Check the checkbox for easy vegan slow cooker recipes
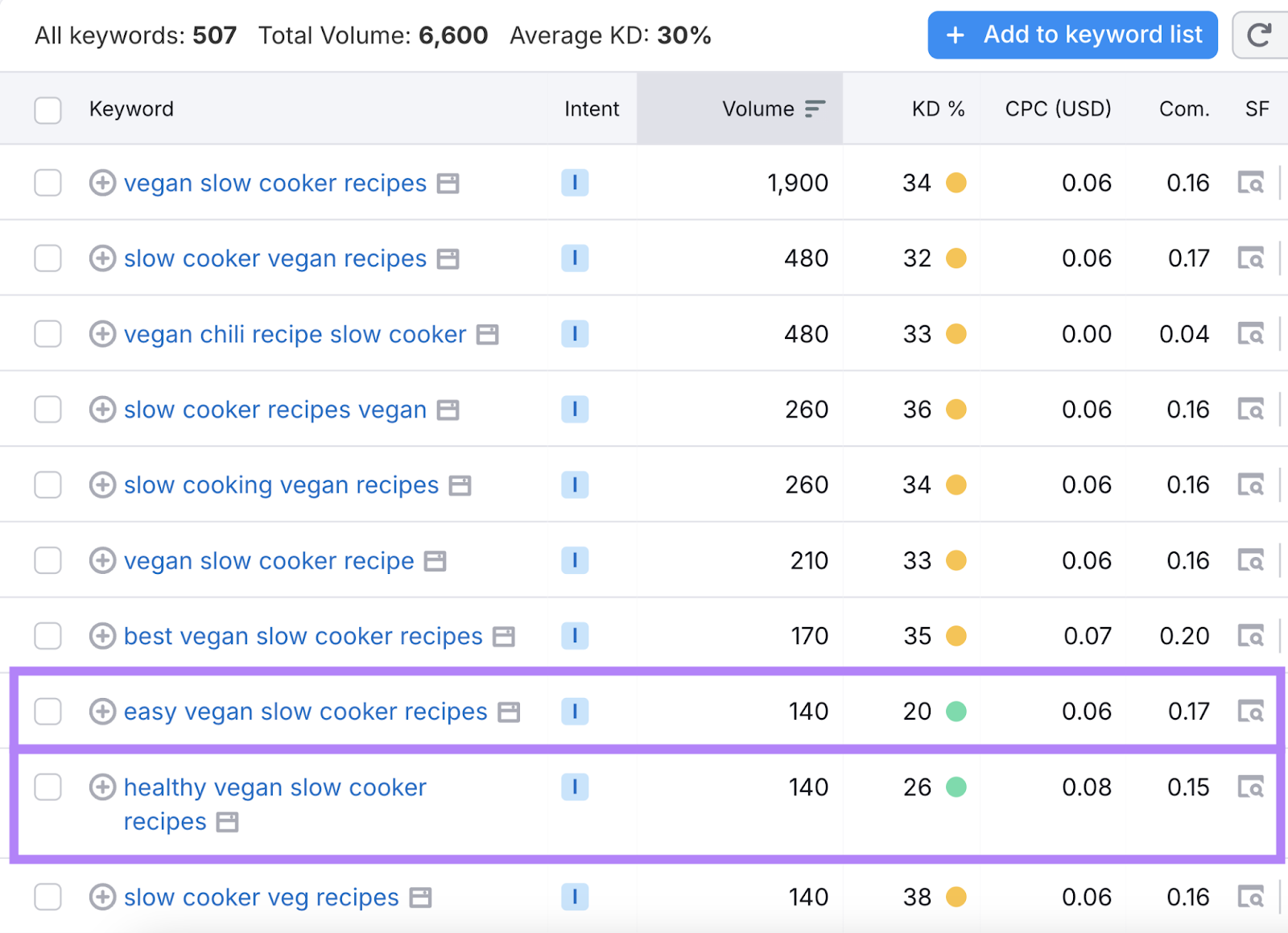Screen dimensions: 1288x933 47,711
